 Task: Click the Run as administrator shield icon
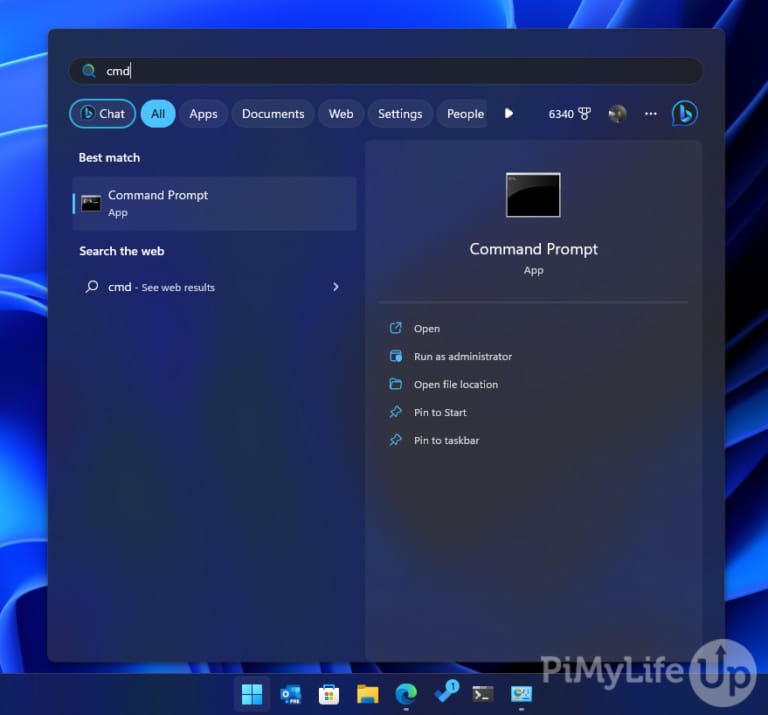(395, 356)
